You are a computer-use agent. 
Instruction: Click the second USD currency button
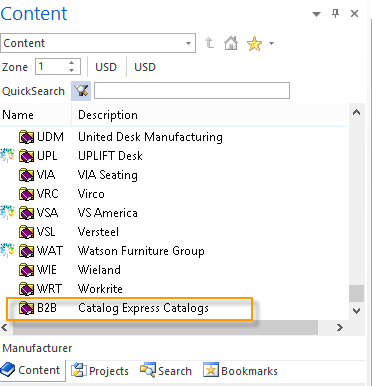click(x=145, y=67)
